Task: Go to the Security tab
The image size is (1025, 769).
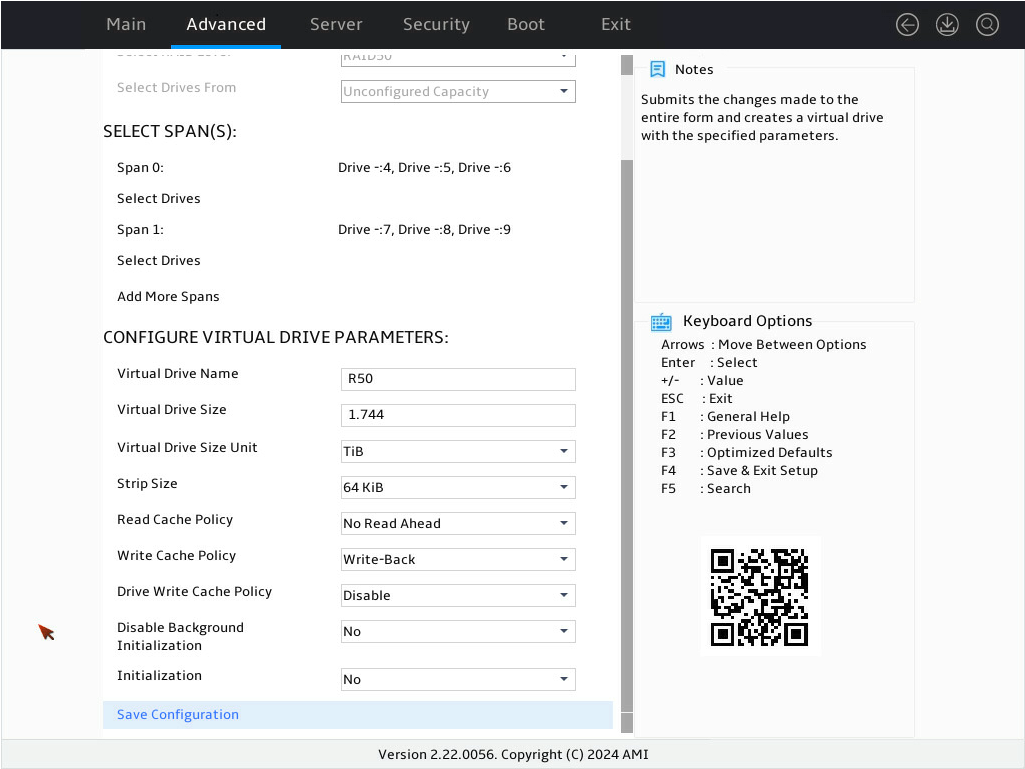Action: [436, 24]
